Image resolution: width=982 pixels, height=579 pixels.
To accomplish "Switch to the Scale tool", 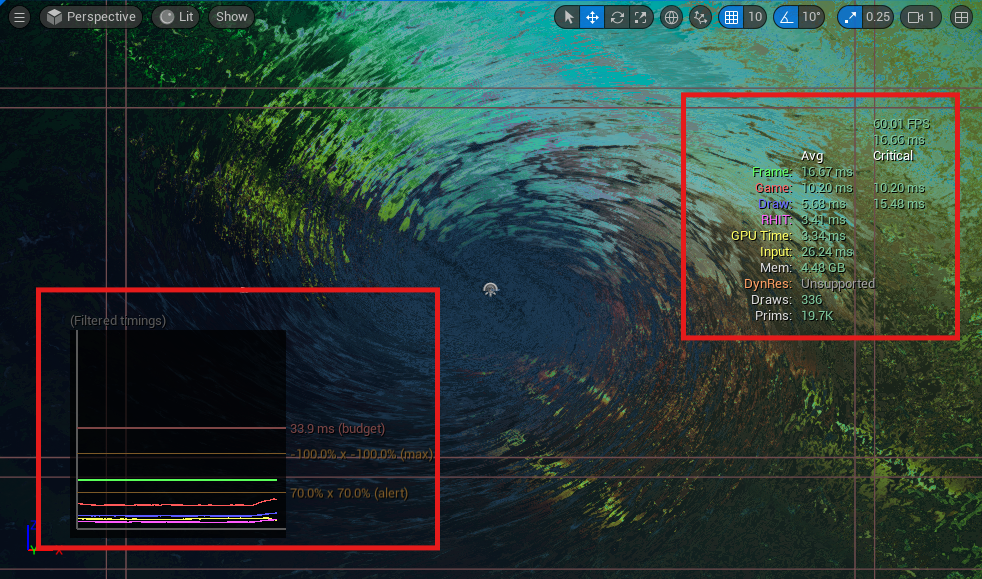I will [x=639, y=17].
